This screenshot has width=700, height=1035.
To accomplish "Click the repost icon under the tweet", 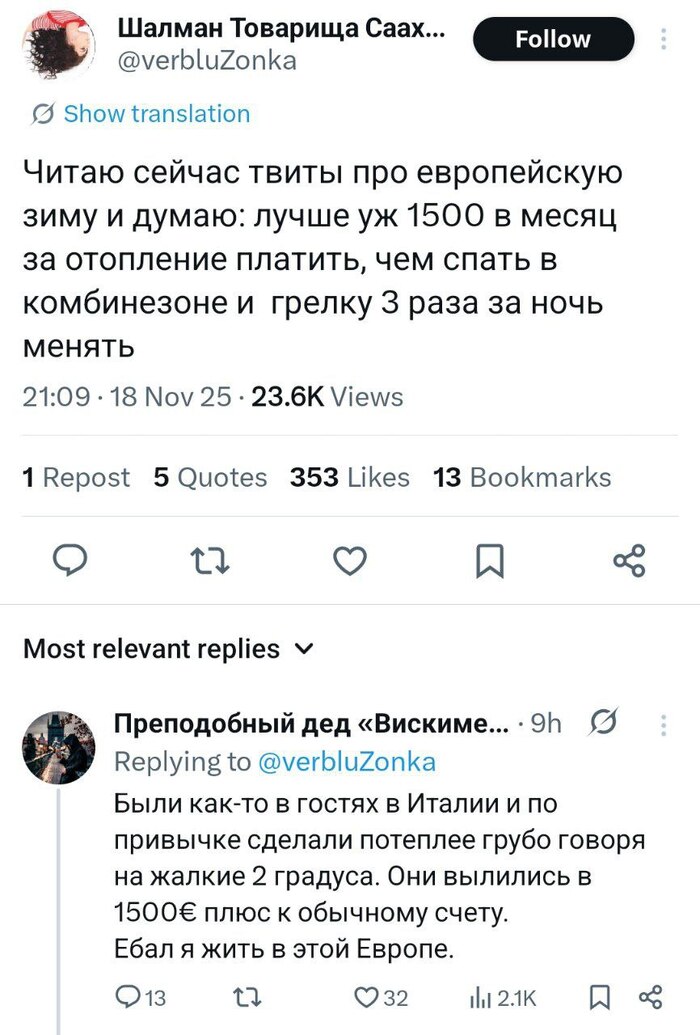I will [x=210, y=562].
